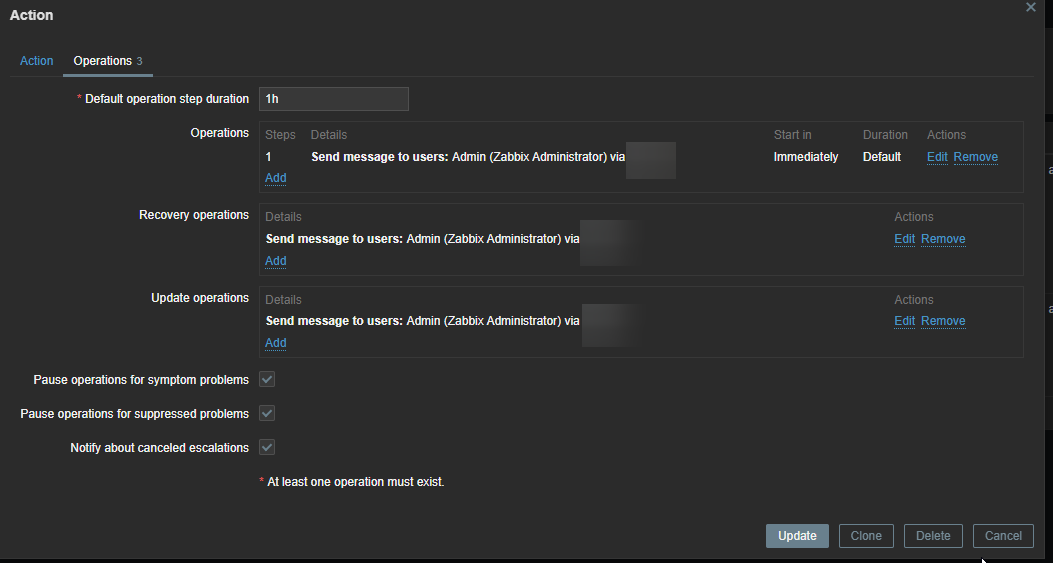Close the Action dialog with X icon
The height and width of the screenshot is (563, 1053).
point(1031,7)
